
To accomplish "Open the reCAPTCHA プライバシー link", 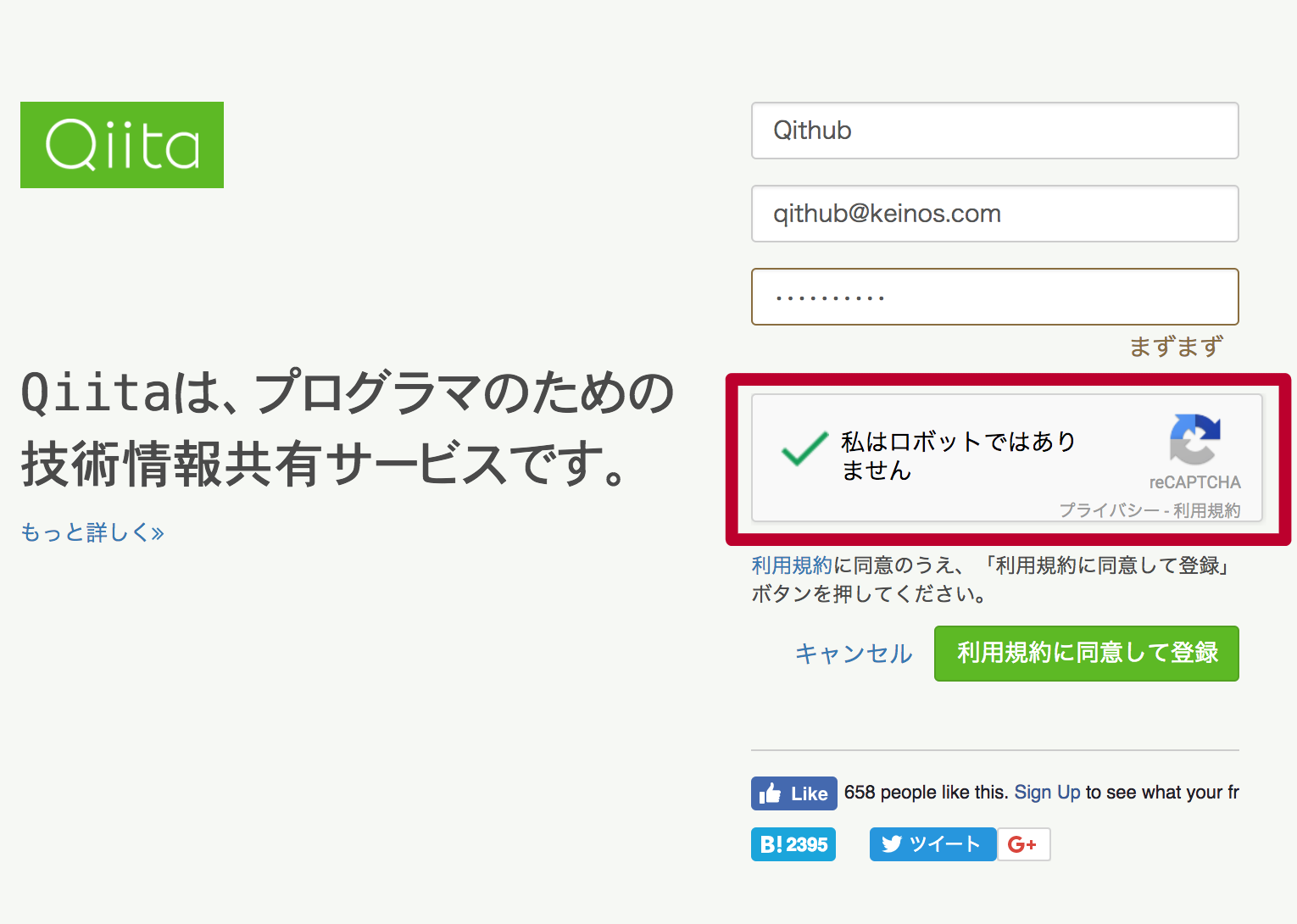I will click(x=1109, y=510).
